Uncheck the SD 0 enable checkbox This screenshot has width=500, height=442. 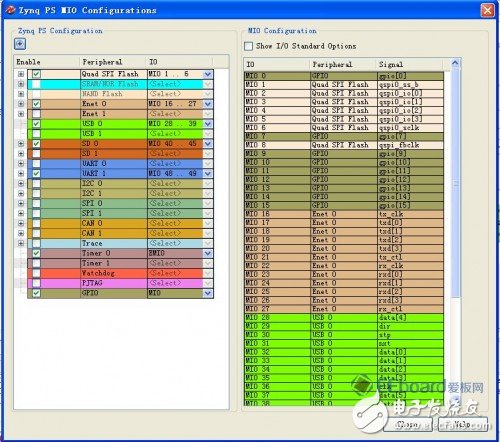[x=36, y=144]
